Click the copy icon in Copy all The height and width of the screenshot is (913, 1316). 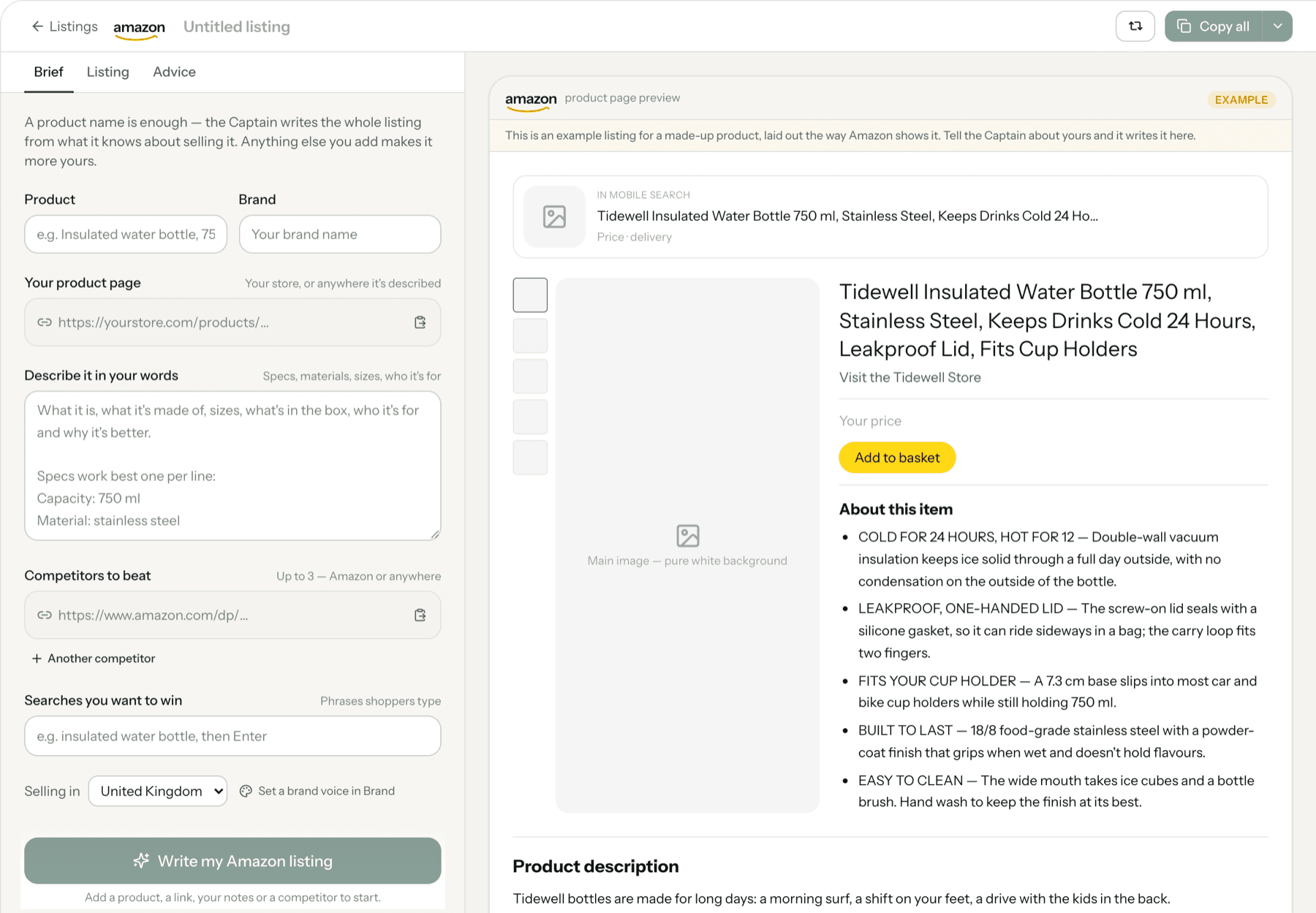[x=1184, y=26]
